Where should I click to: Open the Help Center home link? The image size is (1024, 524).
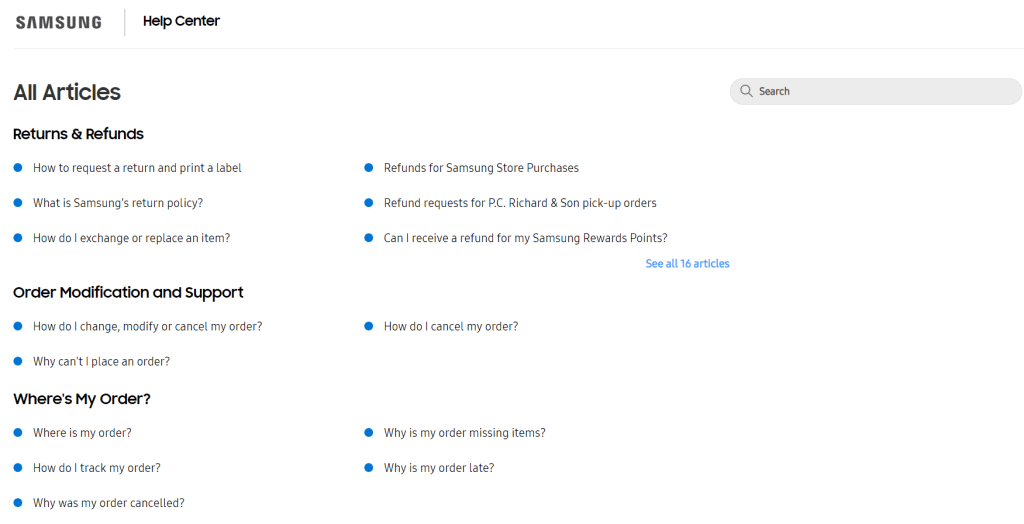click(x=181, y=21)
